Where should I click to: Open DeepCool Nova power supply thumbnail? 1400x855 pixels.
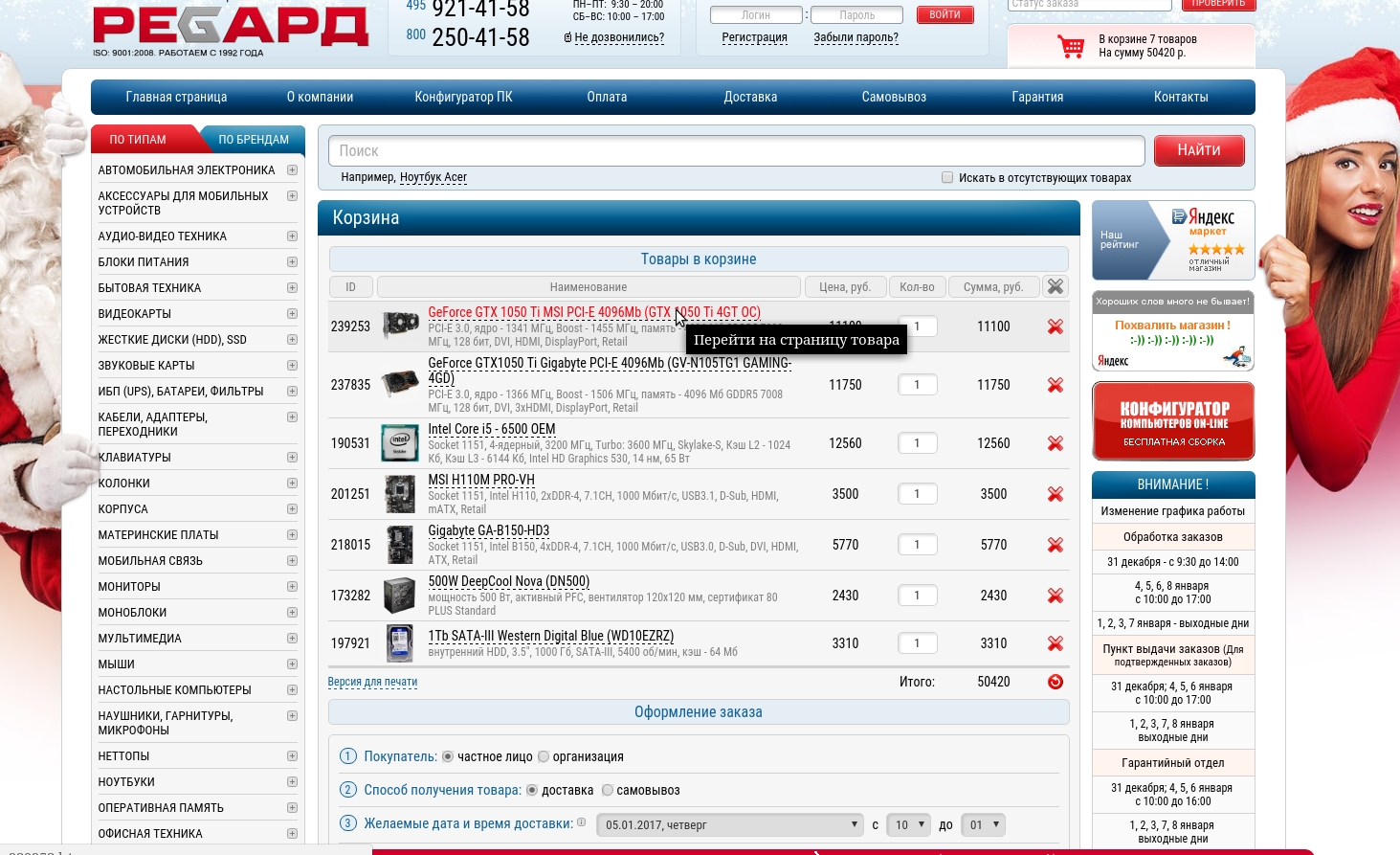tap(400, 596)
